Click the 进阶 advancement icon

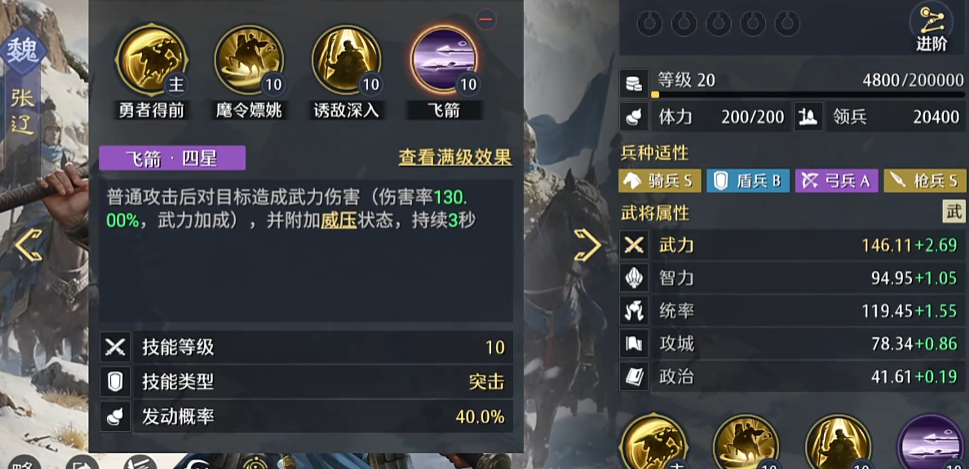point(931,27)
